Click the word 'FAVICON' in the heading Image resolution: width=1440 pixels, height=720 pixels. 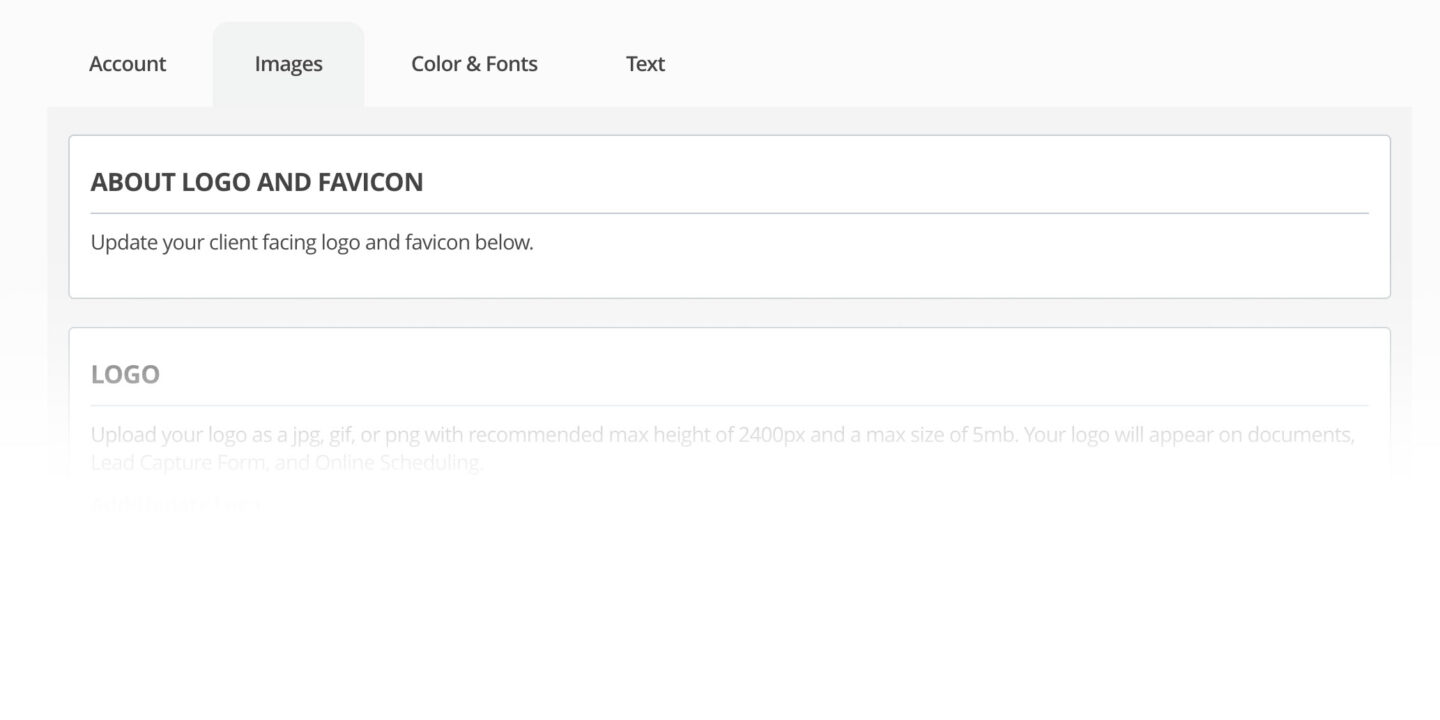coord(370,182)
